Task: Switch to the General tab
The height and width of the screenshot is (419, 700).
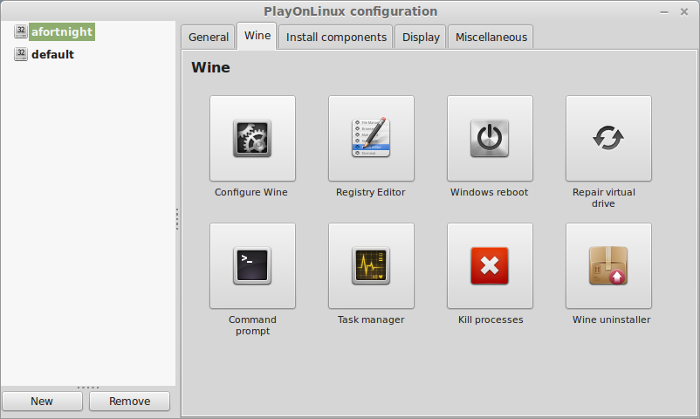Action: 208,37
